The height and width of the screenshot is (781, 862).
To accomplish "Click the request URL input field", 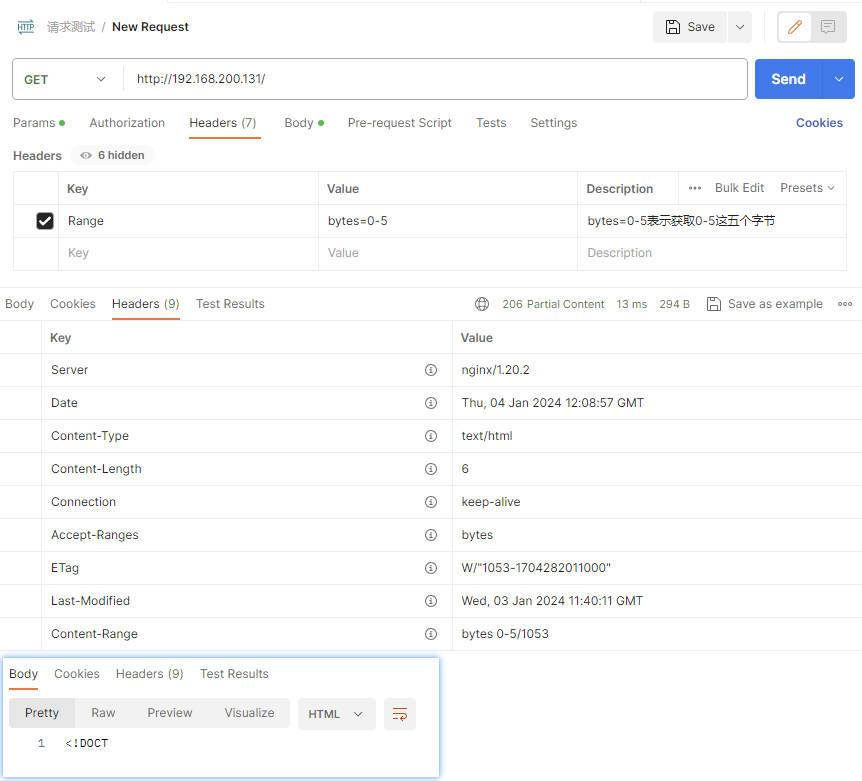I will point(435,79).
